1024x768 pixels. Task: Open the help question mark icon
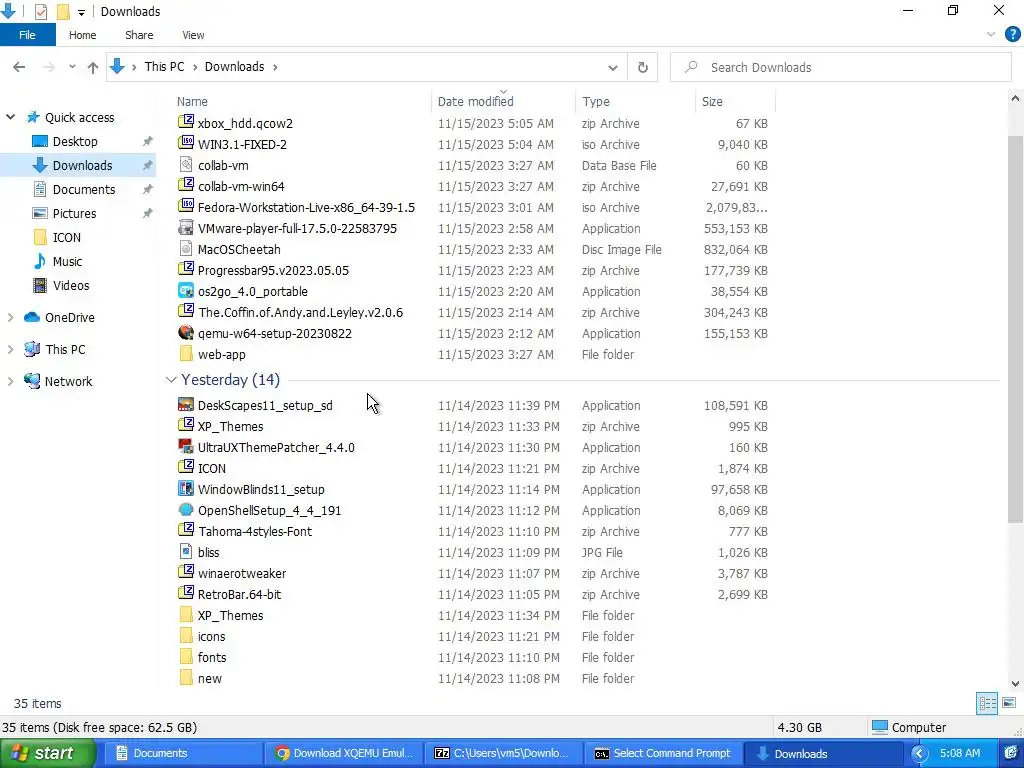(1012, 35)
